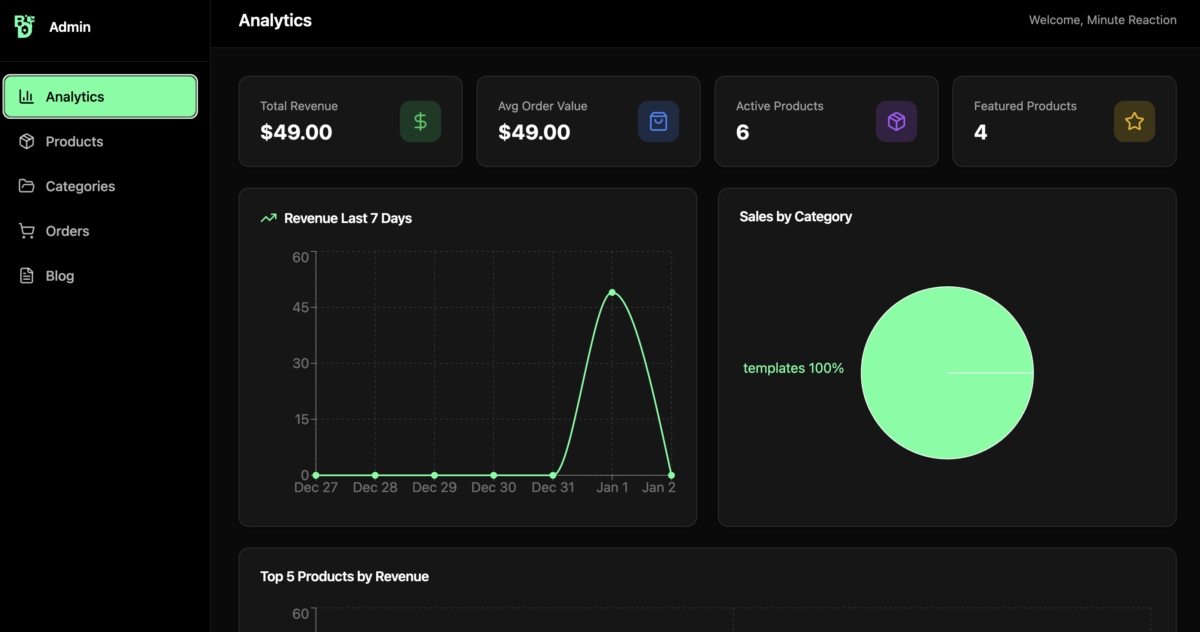Image resolution: width=1200 pixels, height=632 pixels.
Task: Click the templates 100% pie label
Action: pos(793,368)
